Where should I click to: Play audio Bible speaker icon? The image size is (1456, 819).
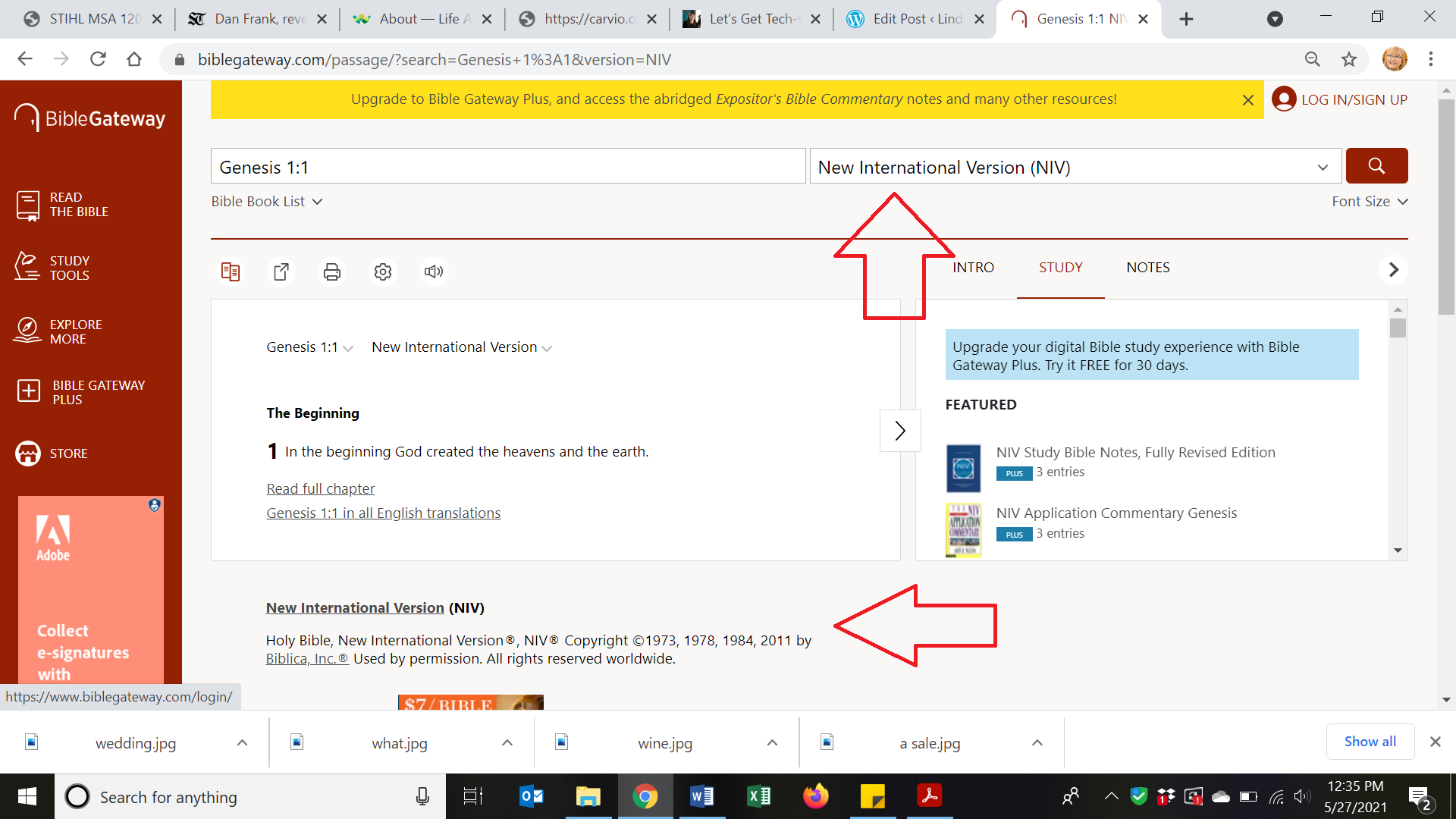tap(434, 271)
